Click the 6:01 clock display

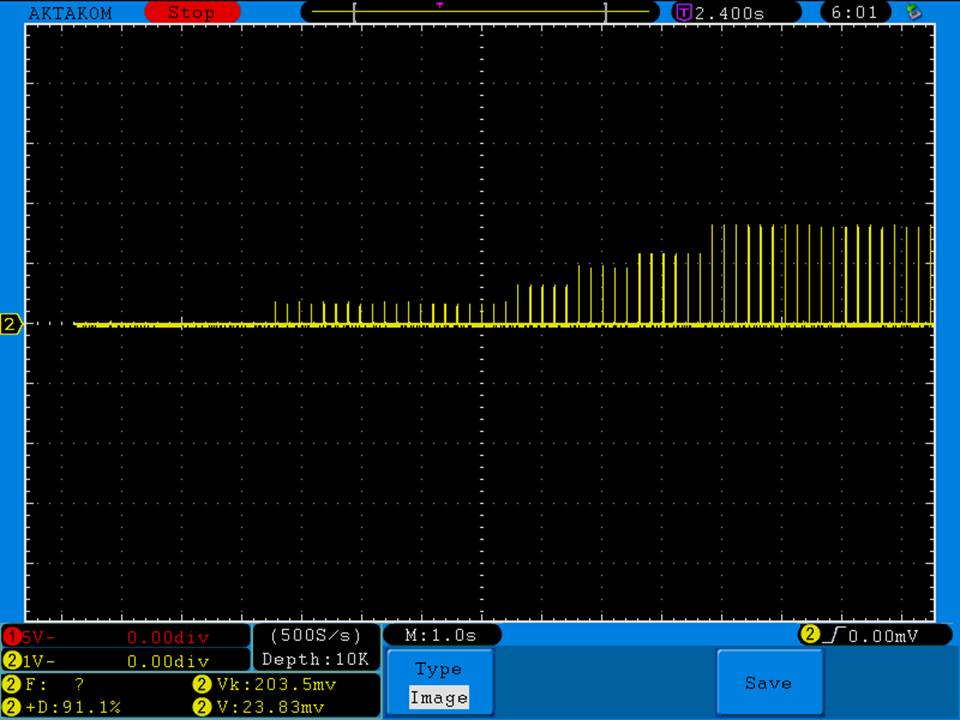(x=854, y=13)
